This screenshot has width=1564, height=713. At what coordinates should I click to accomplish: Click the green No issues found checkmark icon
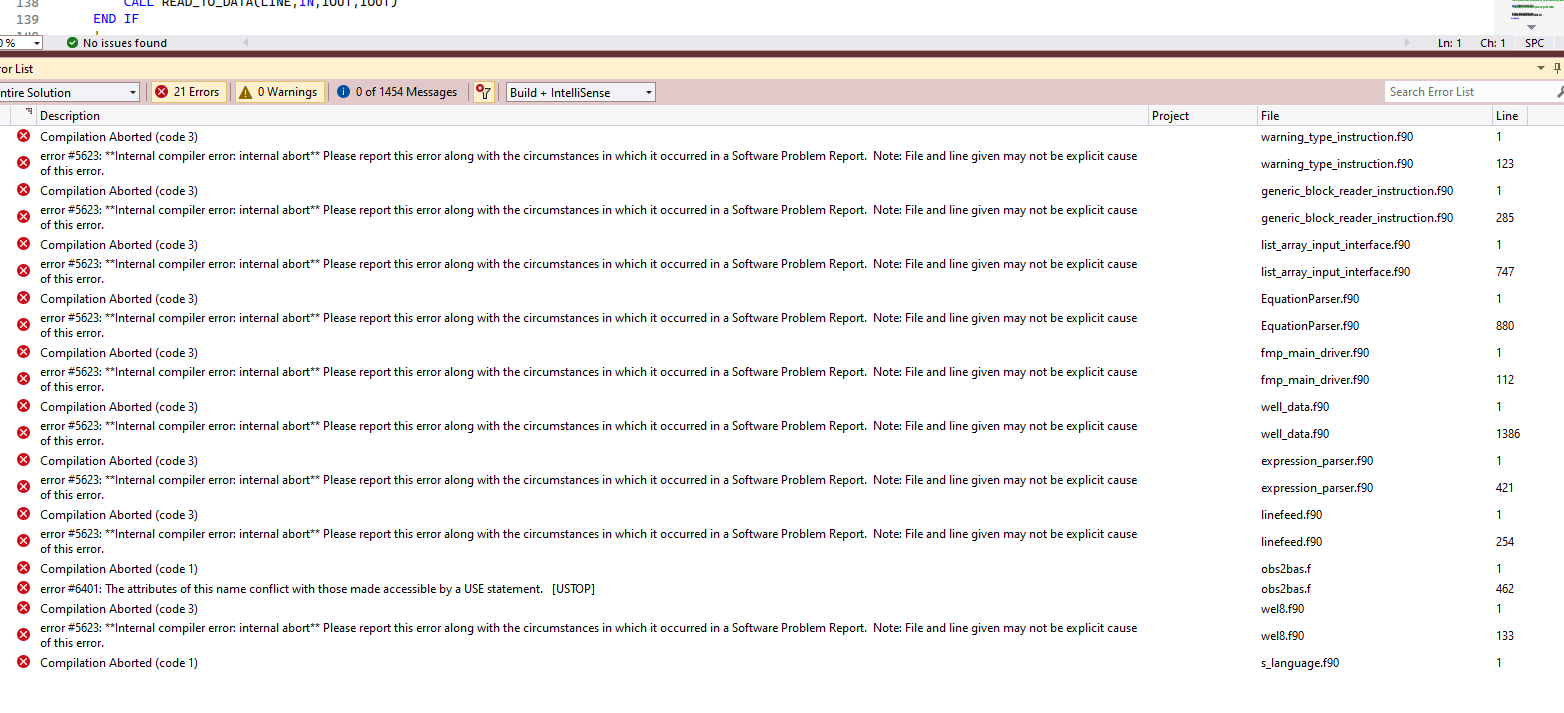point(72,43)
